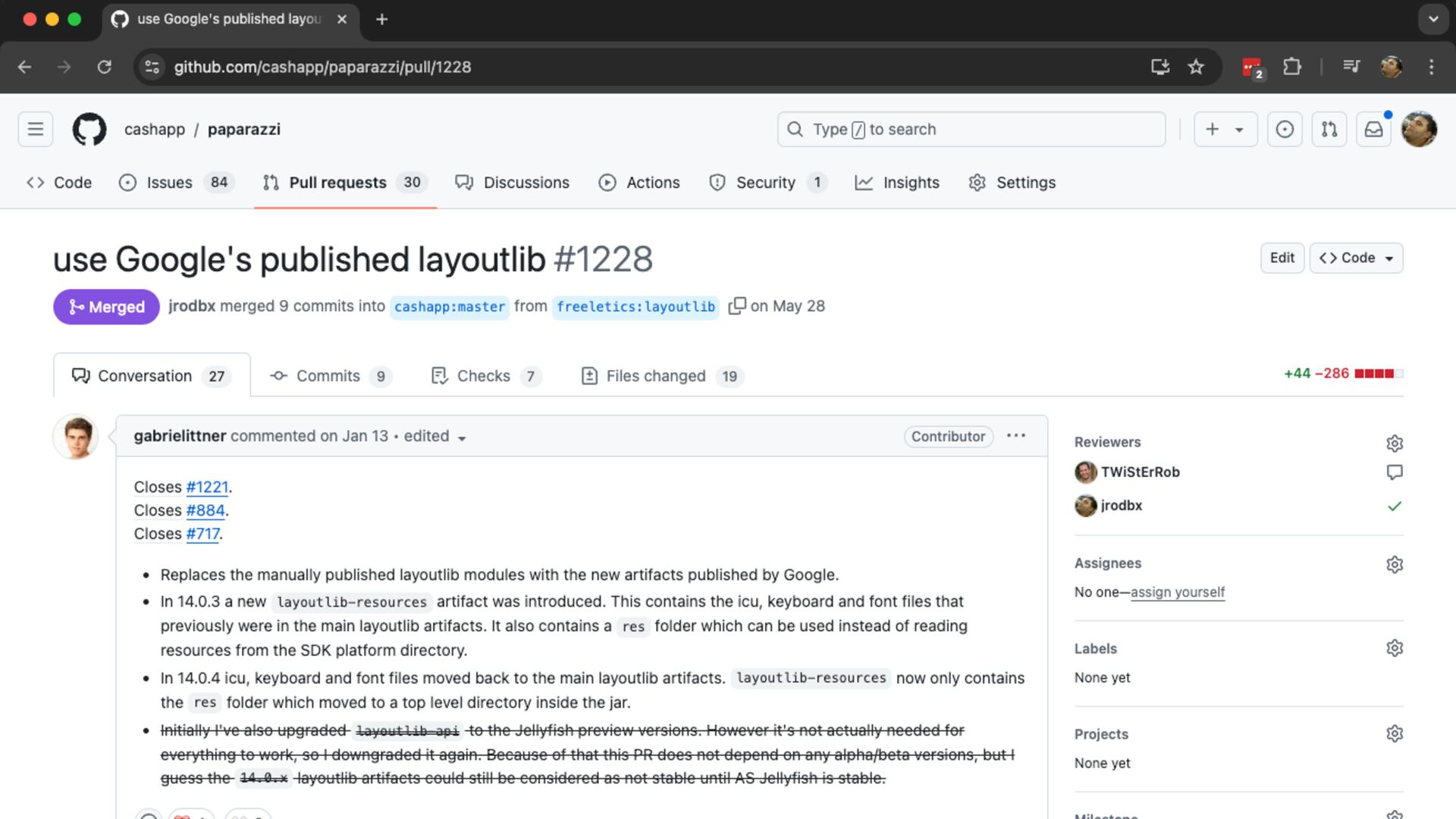The image size is (1456, 819).
Task: Open Chrome three-dot menu
Action: pyautogui.click(x=1431, y=67)
